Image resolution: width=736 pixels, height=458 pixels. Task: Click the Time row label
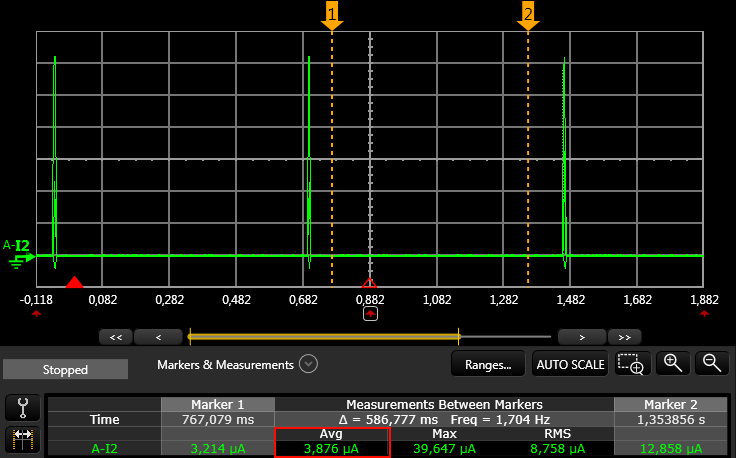pyautogui.click(x=104, y=420)
